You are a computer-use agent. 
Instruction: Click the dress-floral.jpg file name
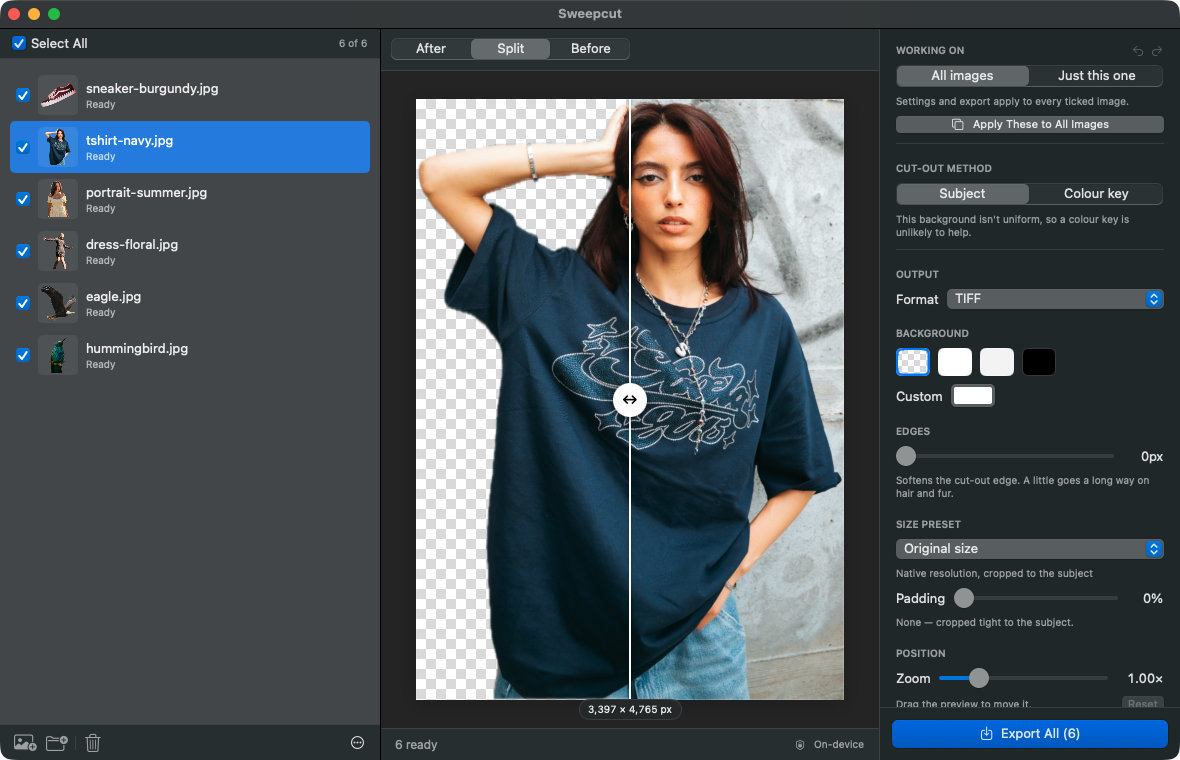(x=132, y=245)
